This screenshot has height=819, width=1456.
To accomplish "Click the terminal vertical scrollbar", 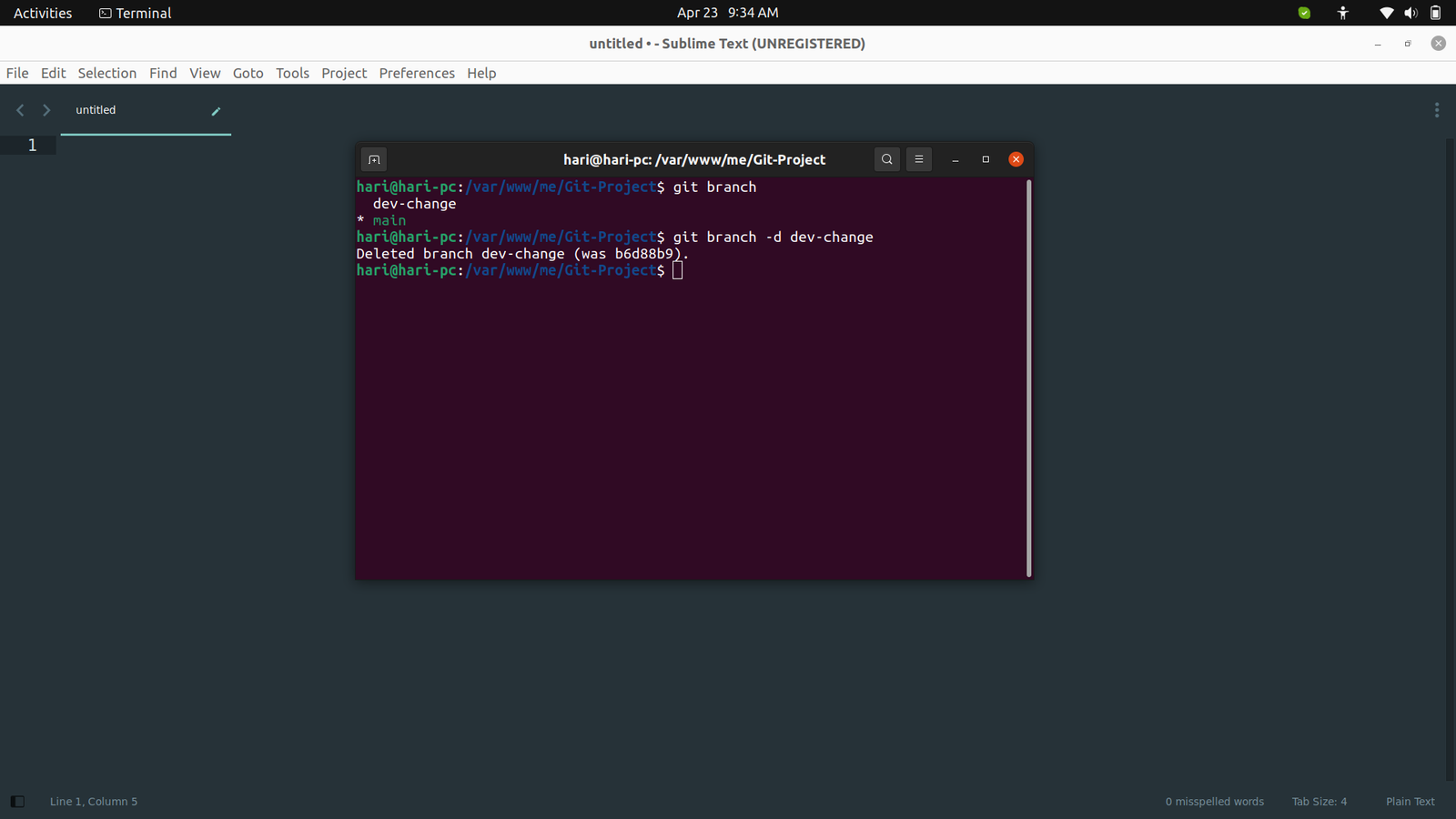I will [x=1028, y=378].
